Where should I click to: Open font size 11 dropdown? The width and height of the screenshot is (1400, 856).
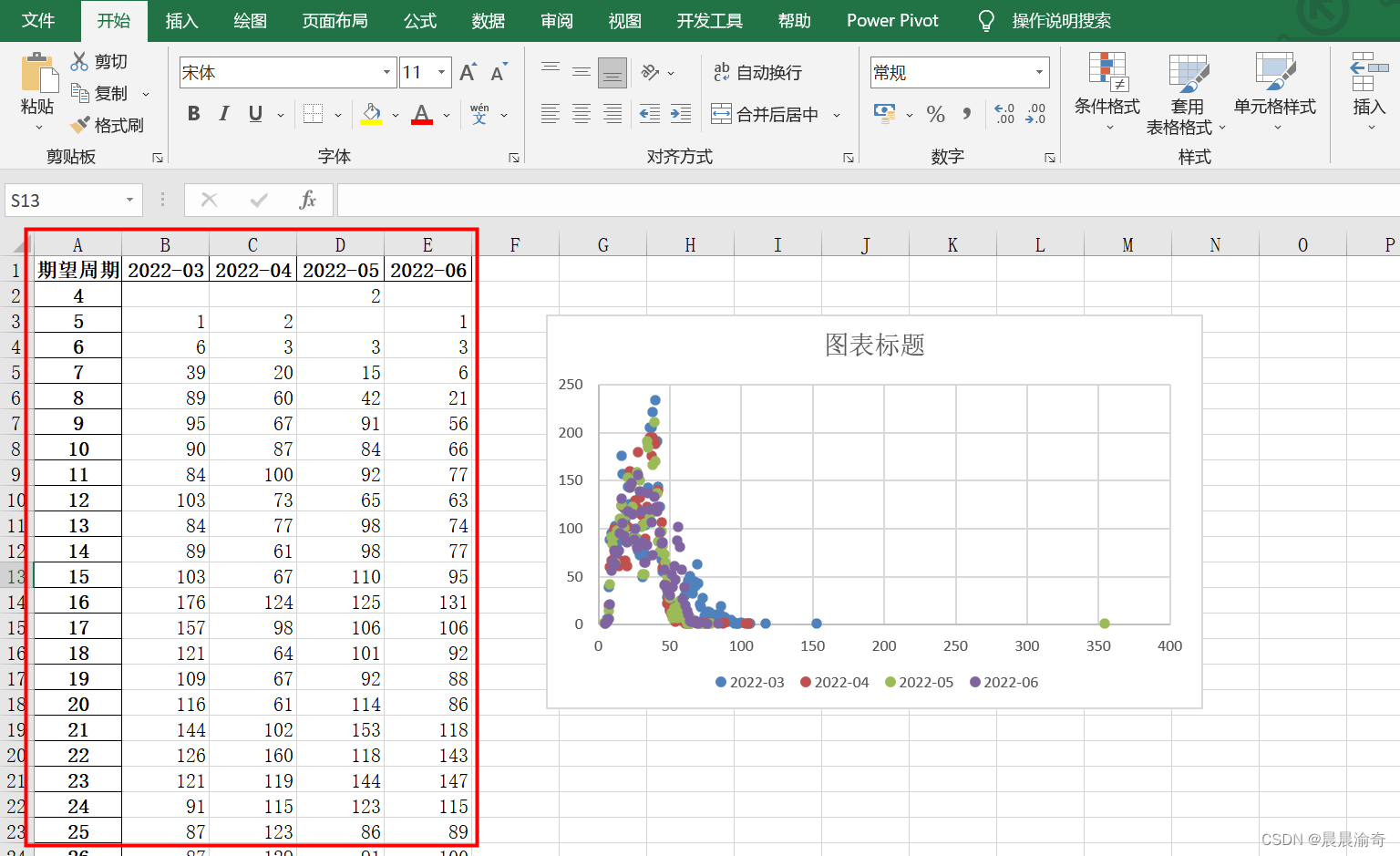tap(441, 72)
